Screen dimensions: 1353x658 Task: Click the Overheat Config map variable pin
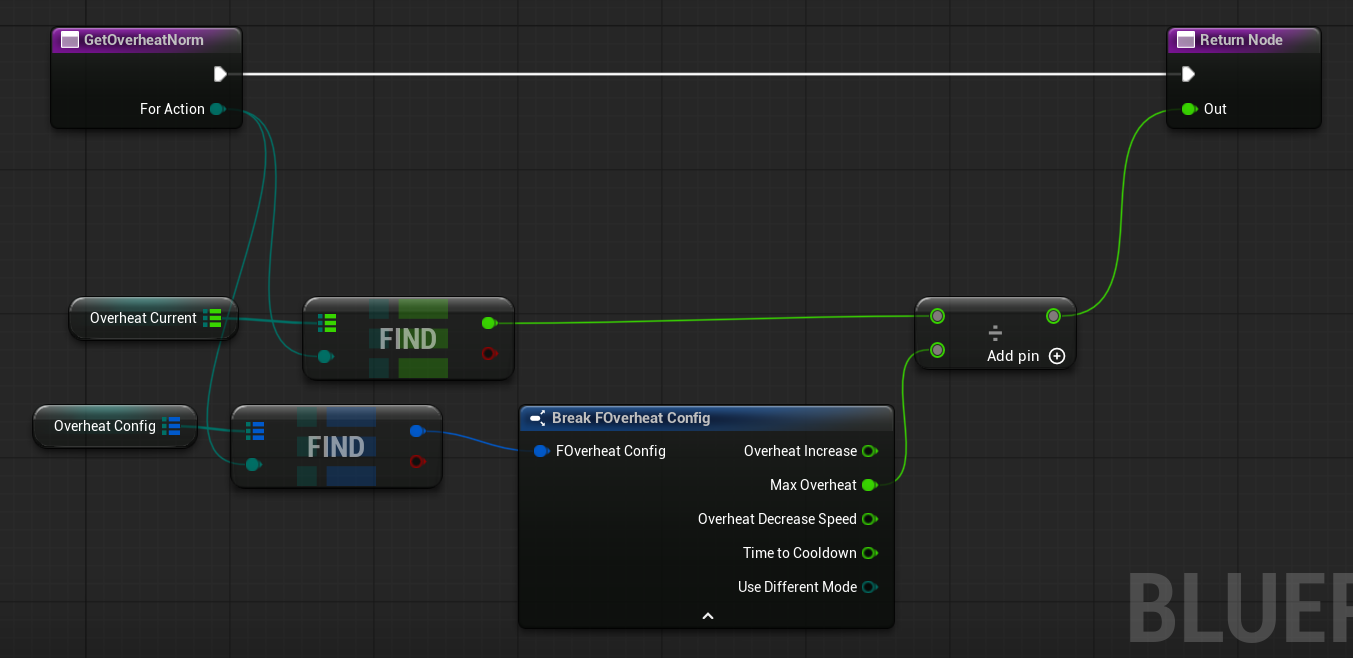coord(171,426)
